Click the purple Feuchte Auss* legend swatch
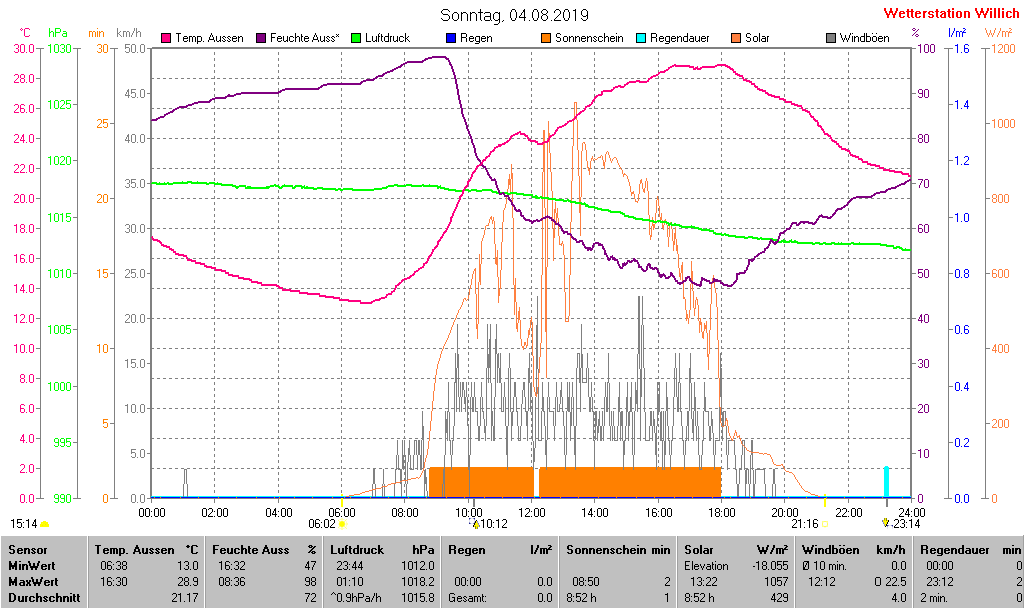The height and width of the screenshot is (608, 1024). pyautogui.click(x=261, y=38)
